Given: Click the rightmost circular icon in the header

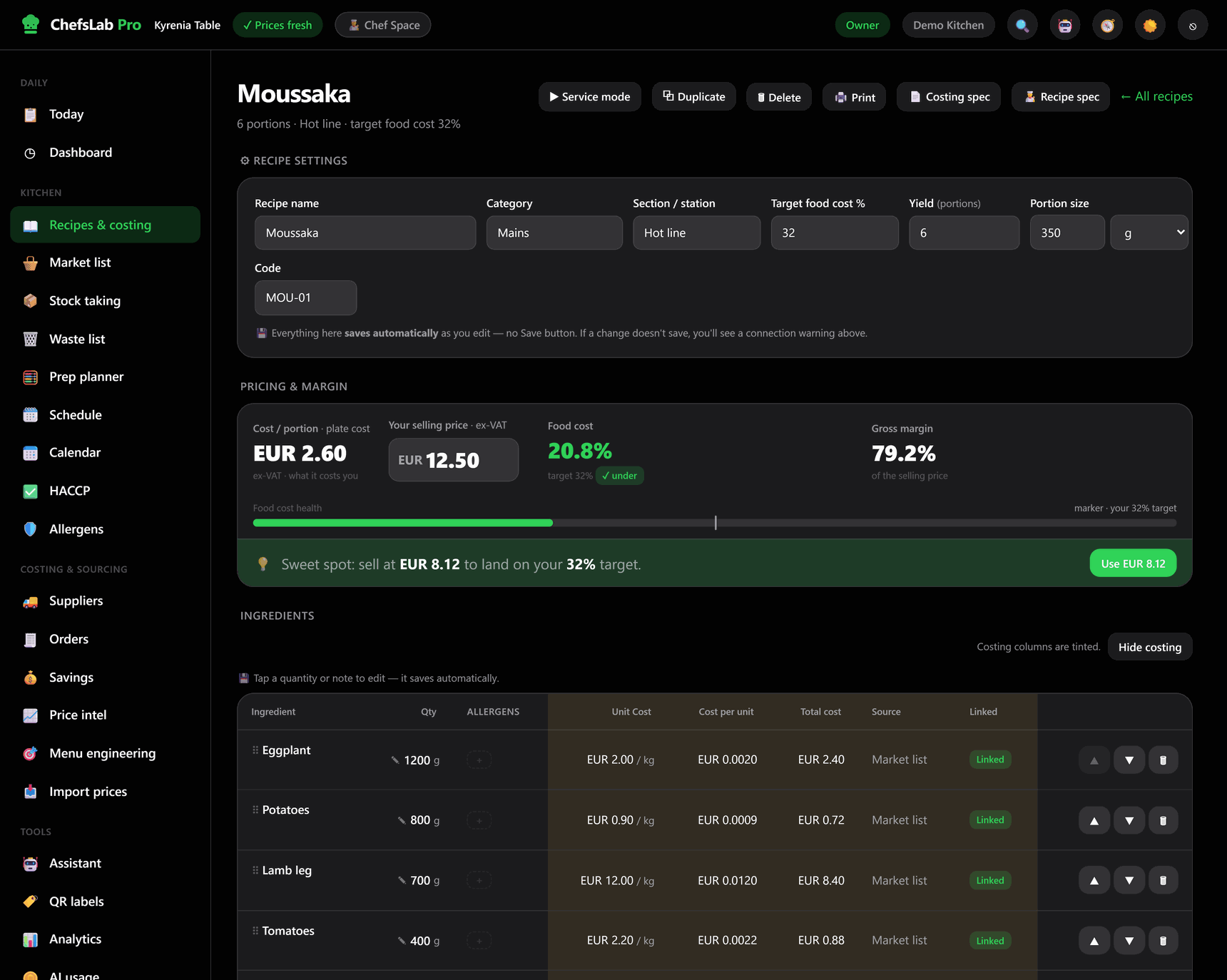Looking at the screenshot, I should (1193, 25).
